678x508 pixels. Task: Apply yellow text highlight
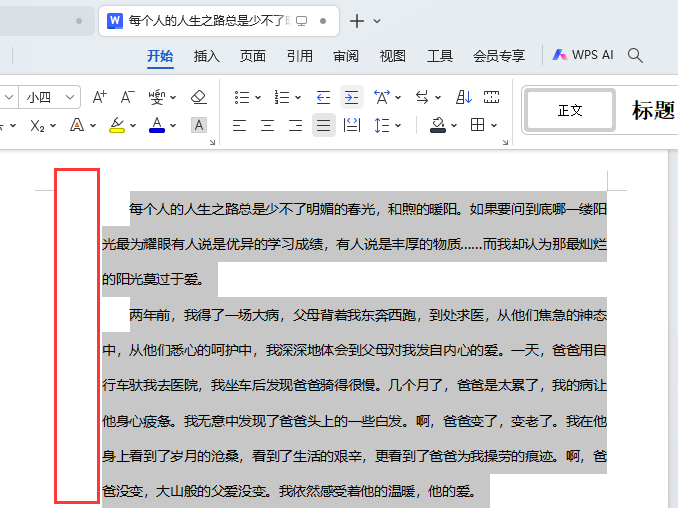[x=117, y=125]
